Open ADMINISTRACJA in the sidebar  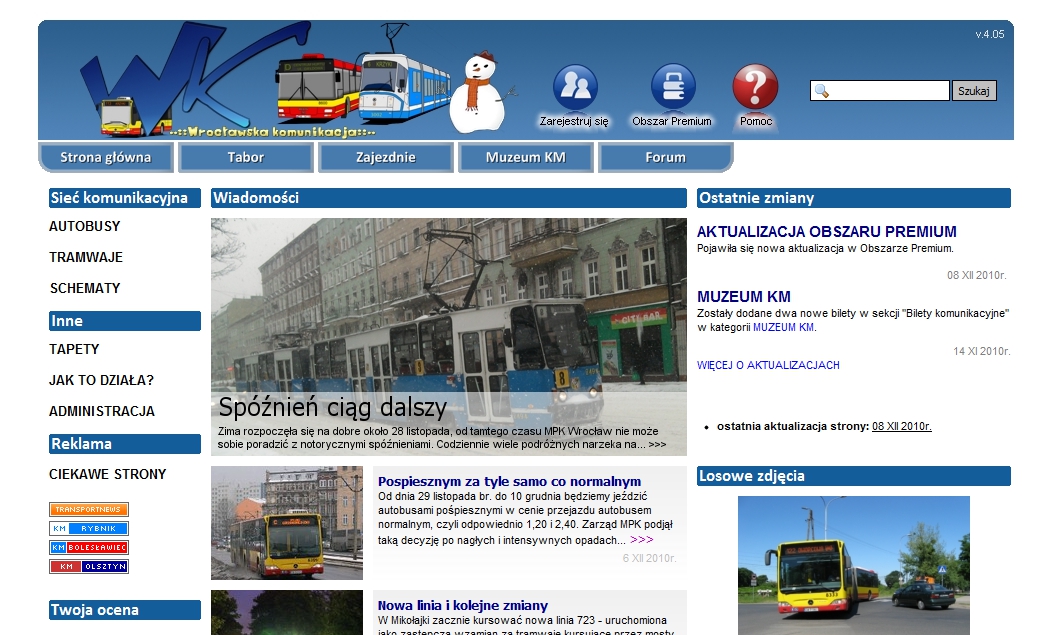[102, 411]
